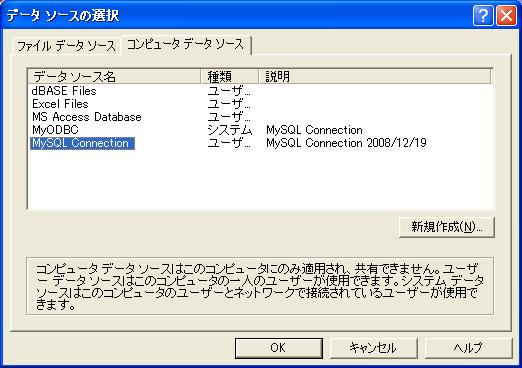Confirm with the OK button

(279, 348)
